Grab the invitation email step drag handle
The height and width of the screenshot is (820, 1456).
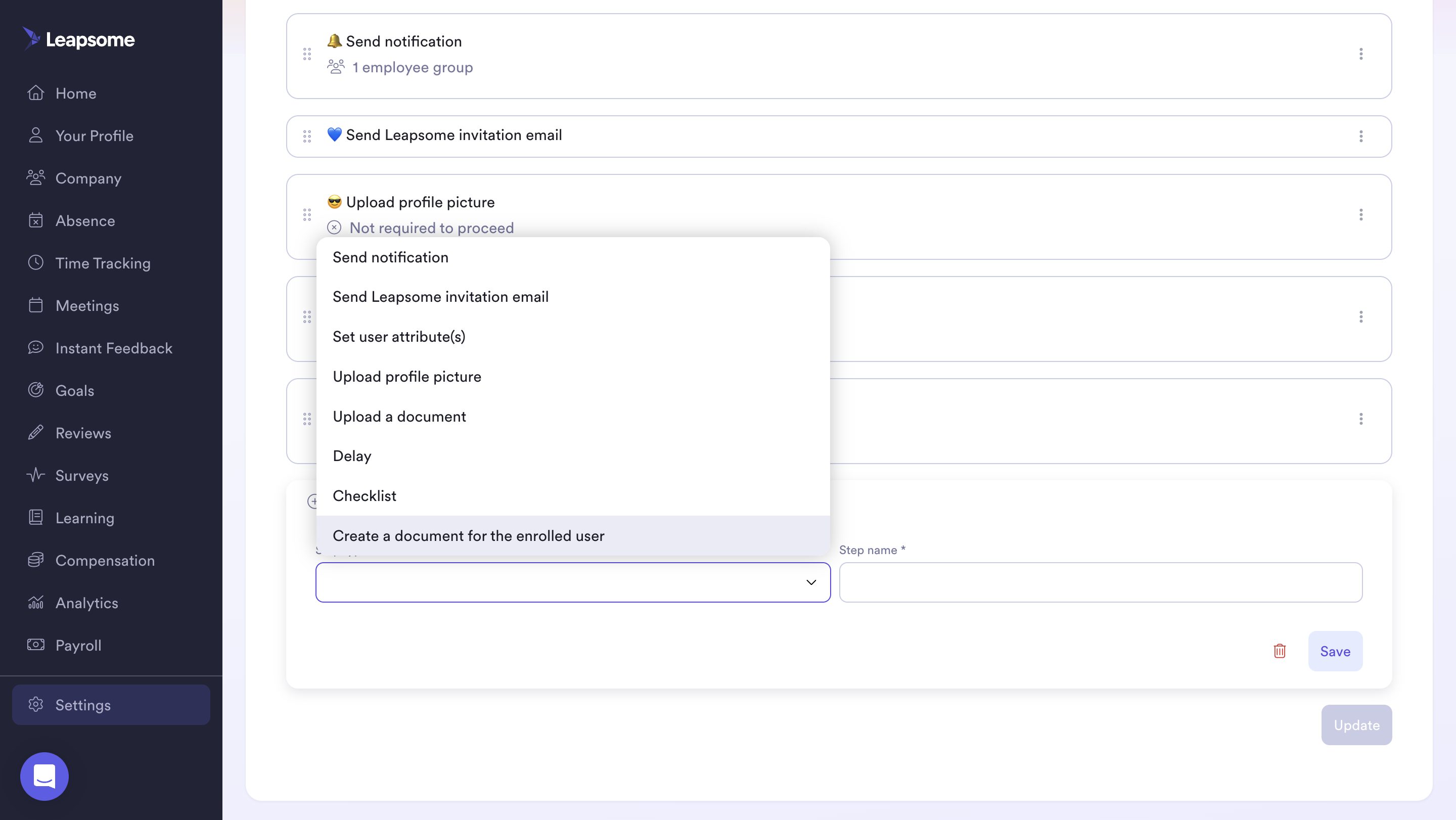[x=307, y=136]
